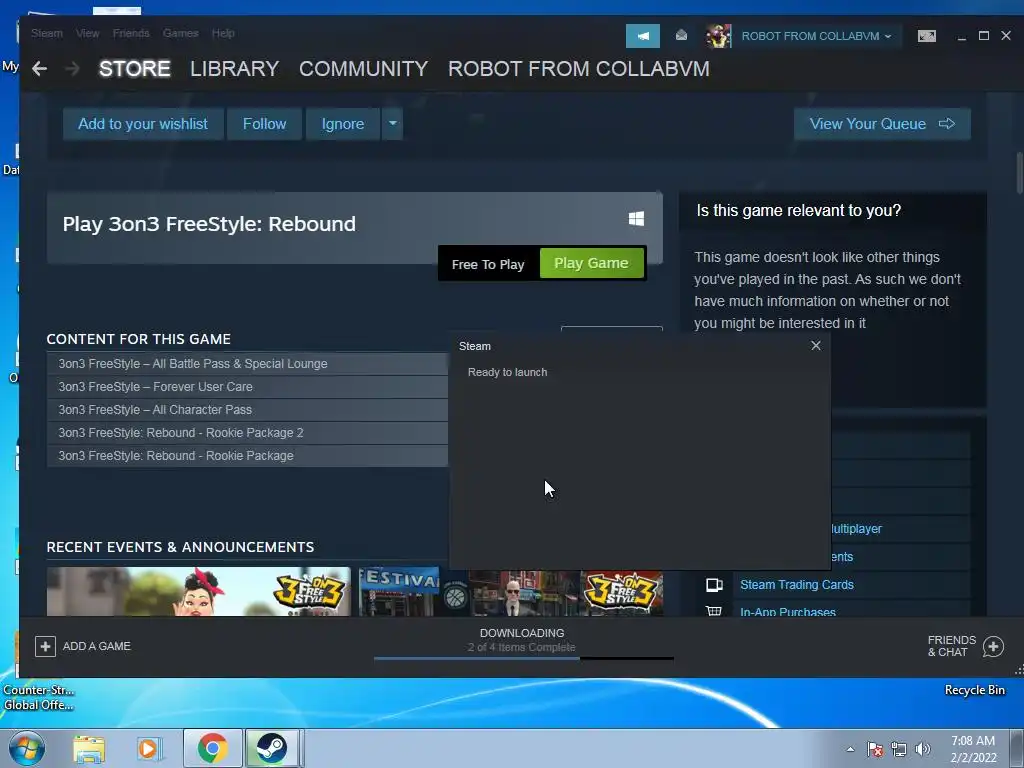Open the Windows Start menu

coord(27,748)
